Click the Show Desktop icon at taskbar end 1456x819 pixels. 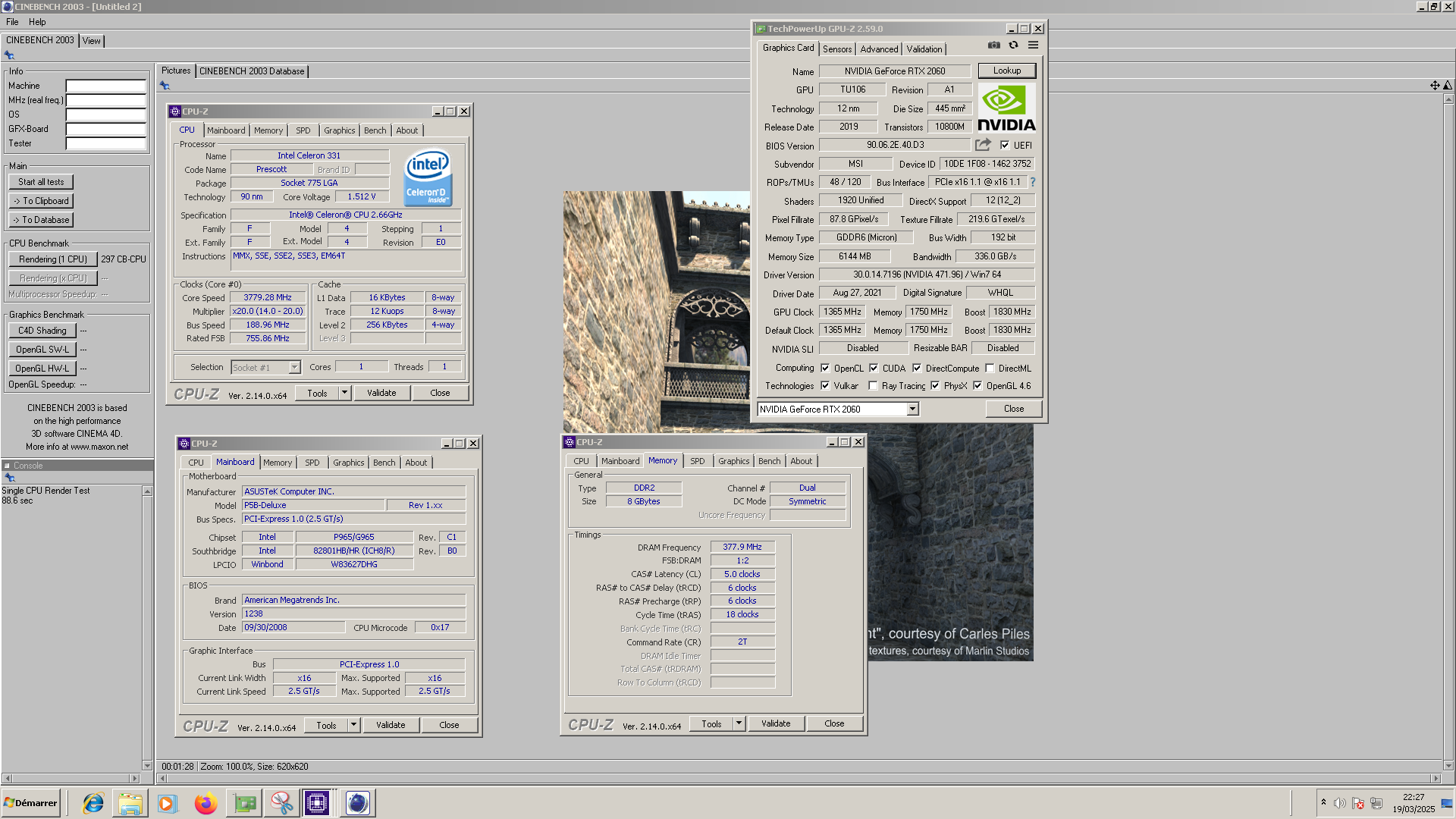tap(1448, 803)
